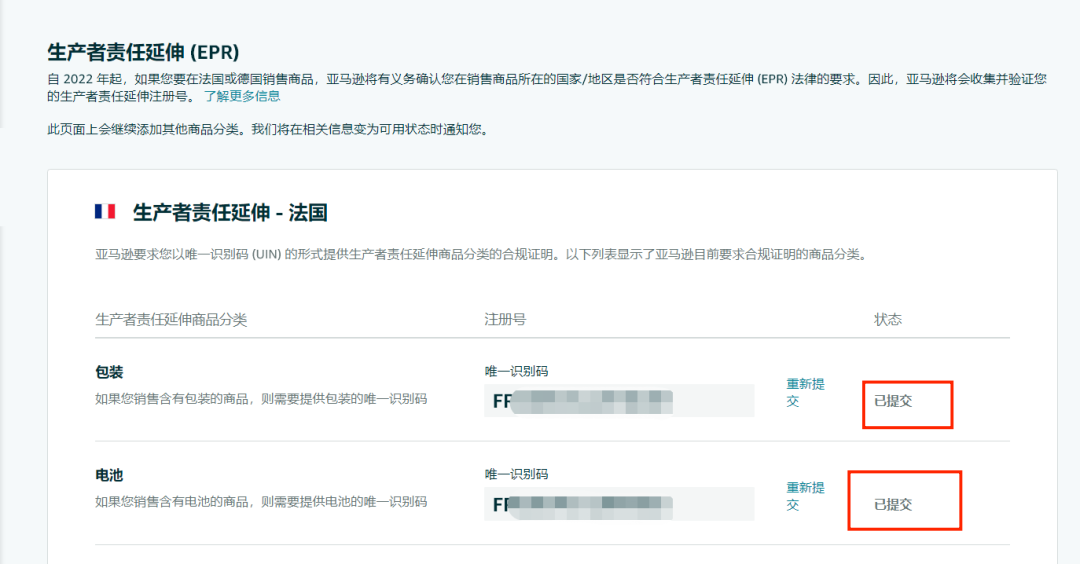
Task: Click the 状态 column header
Action: click(x=888, y=320)
